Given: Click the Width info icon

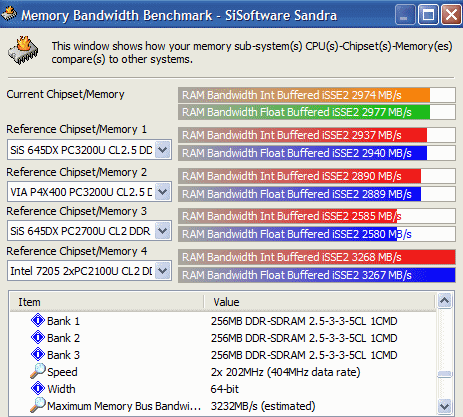Looking at the screenshot, I should [38, 388].
